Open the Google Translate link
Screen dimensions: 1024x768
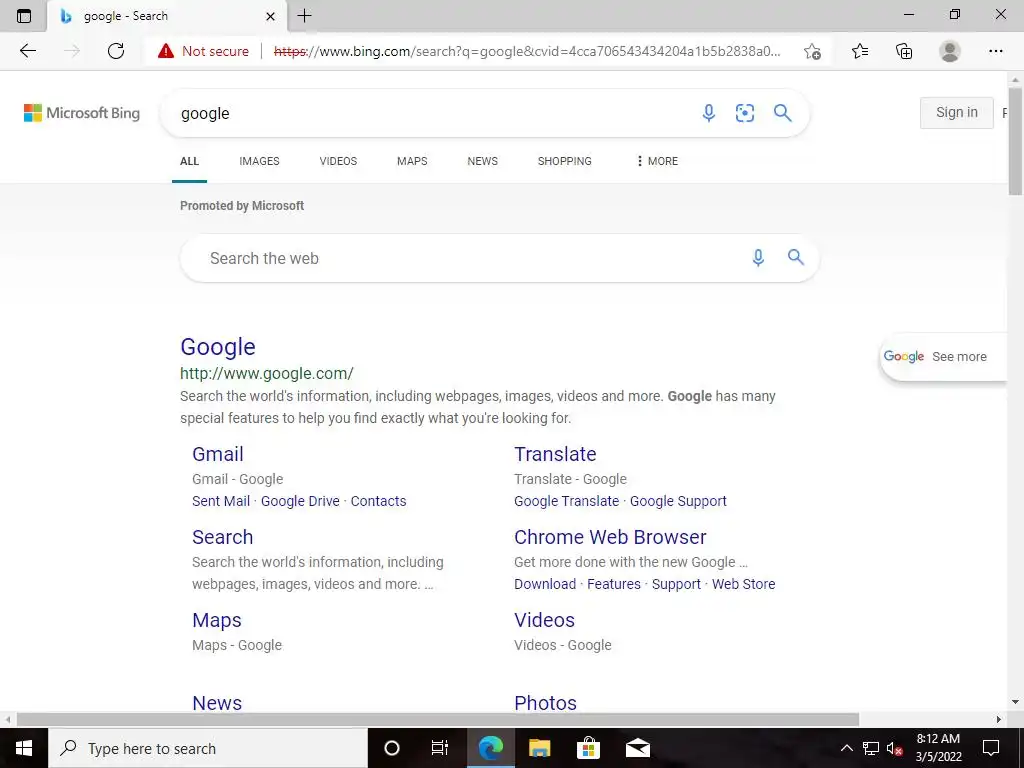(566, 501)
